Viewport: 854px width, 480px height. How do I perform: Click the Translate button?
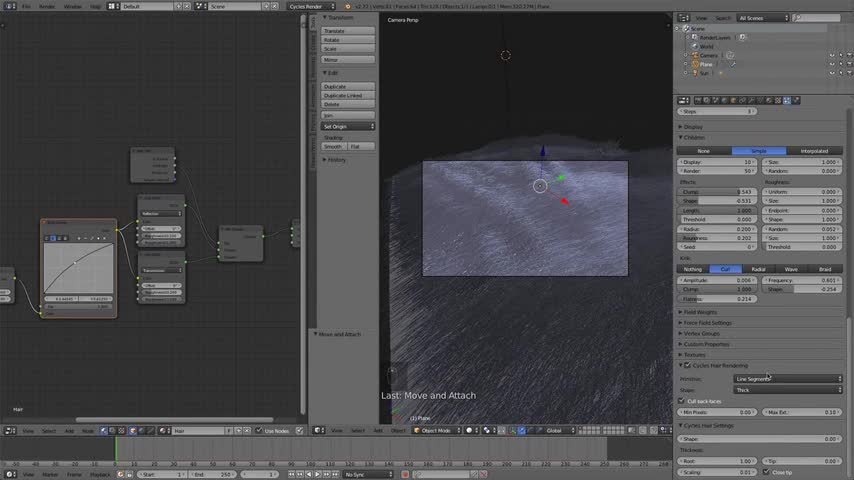pos(347,31)
